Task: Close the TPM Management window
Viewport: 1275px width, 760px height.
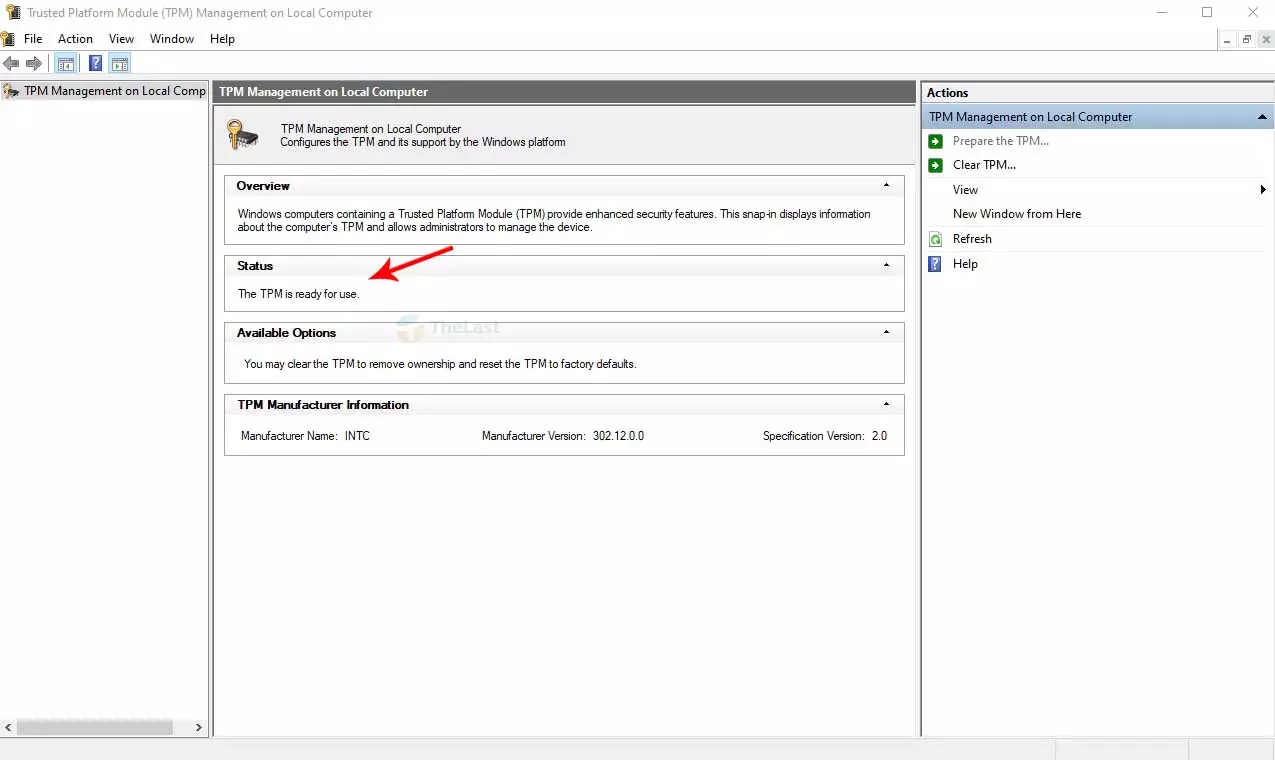Action: [x=1252, y=13]
